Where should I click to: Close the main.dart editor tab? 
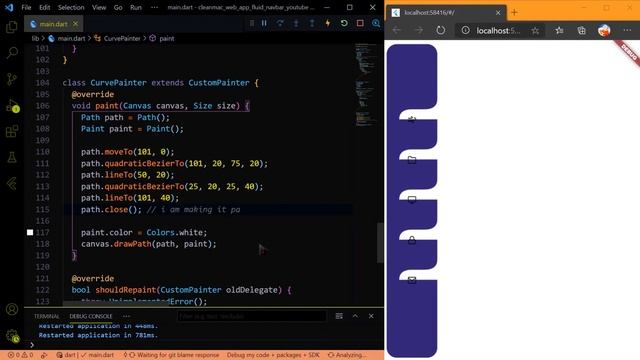point(76,24)
